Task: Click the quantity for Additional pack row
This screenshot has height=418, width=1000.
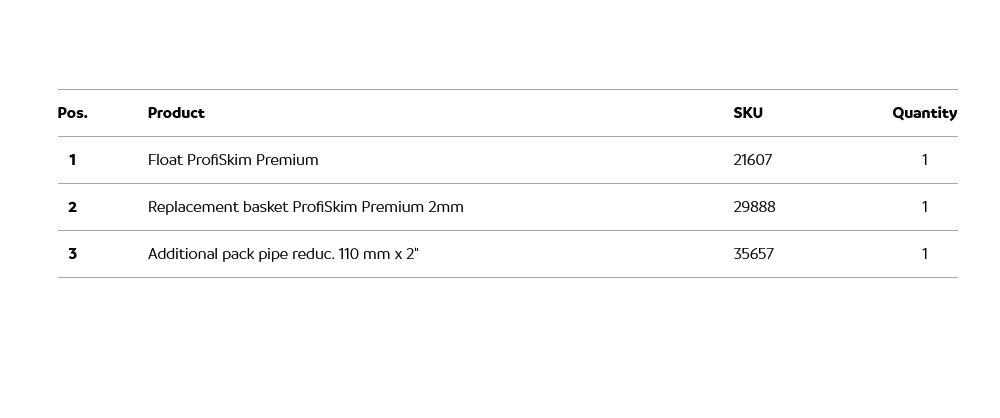Action: point(925,254)
